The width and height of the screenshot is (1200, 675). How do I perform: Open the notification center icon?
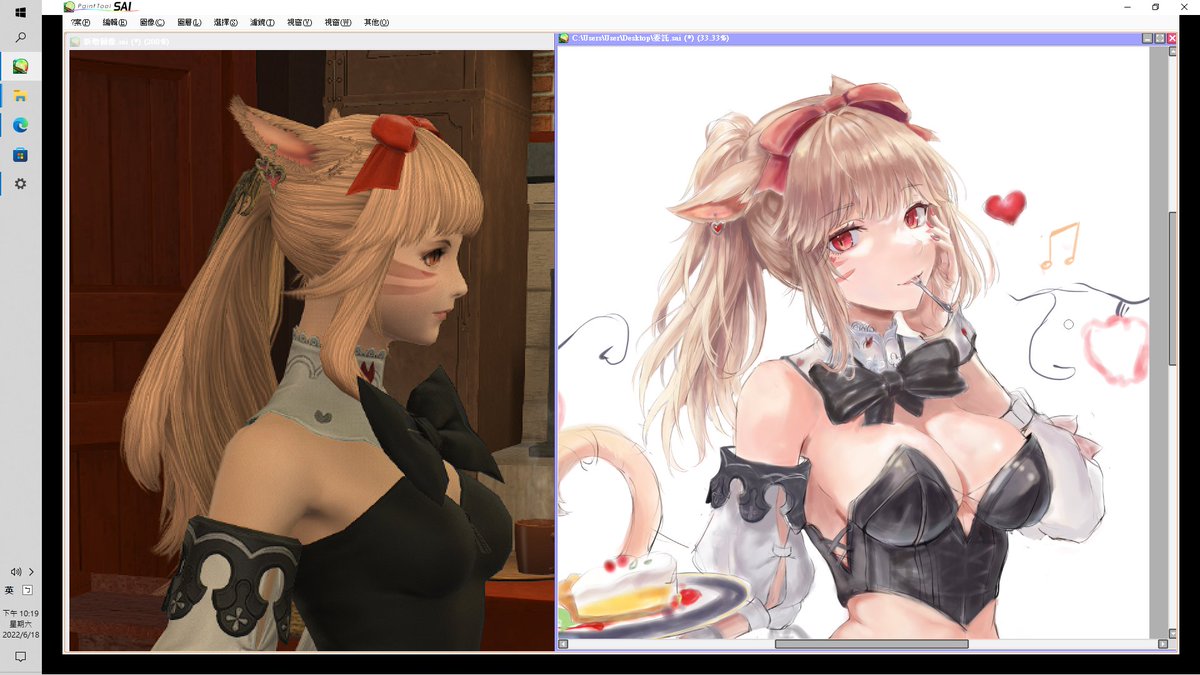pyautogui.click(x=20, y=657)
